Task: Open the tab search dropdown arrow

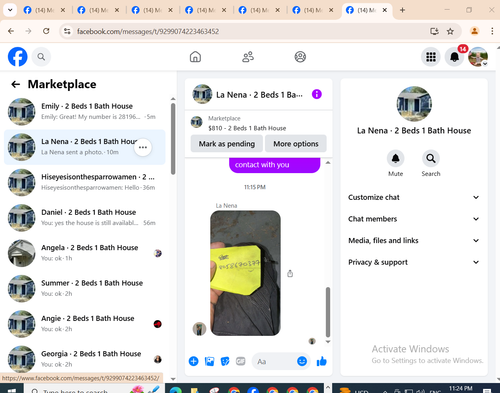Action: coord(10,10)
